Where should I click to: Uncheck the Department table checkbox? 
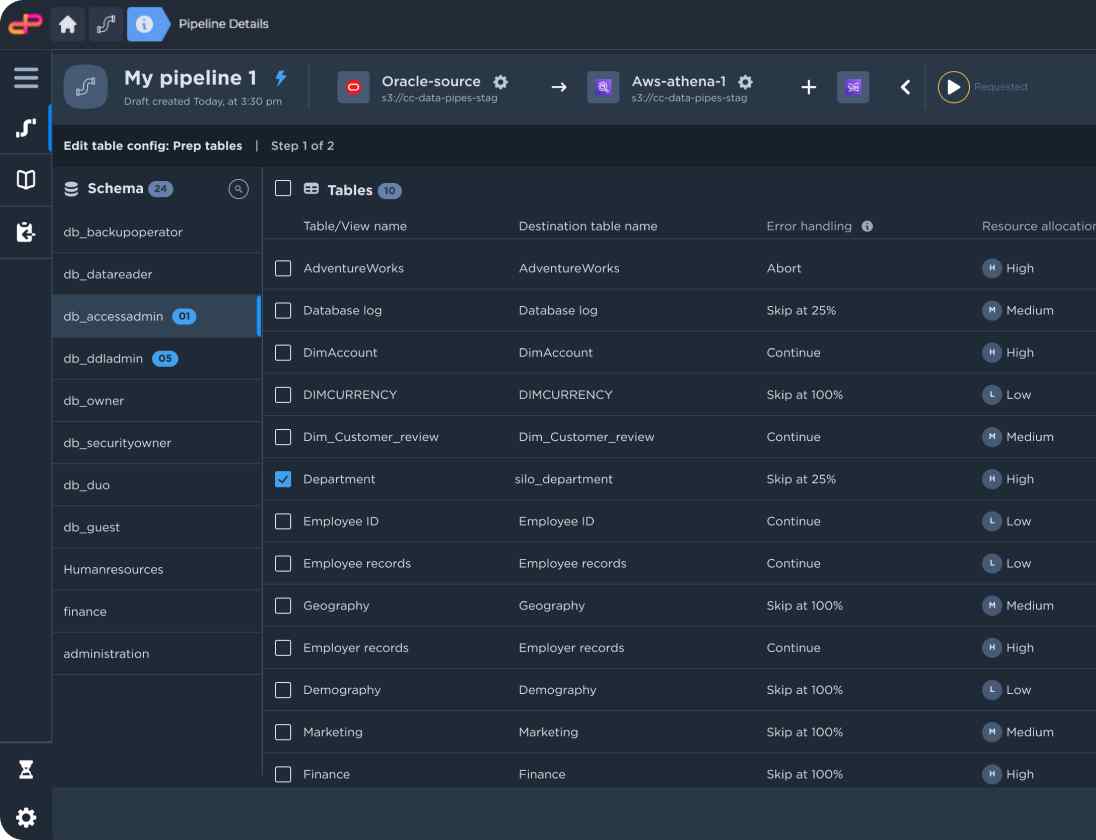click(283, 479)
